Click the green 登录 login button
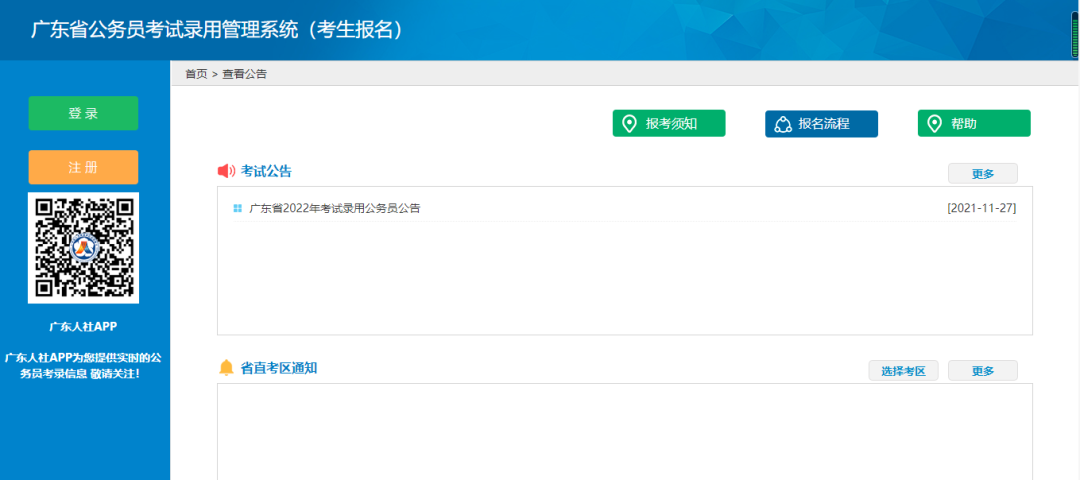Viewport: 1080px width, 480px height. tap(83, 114)
